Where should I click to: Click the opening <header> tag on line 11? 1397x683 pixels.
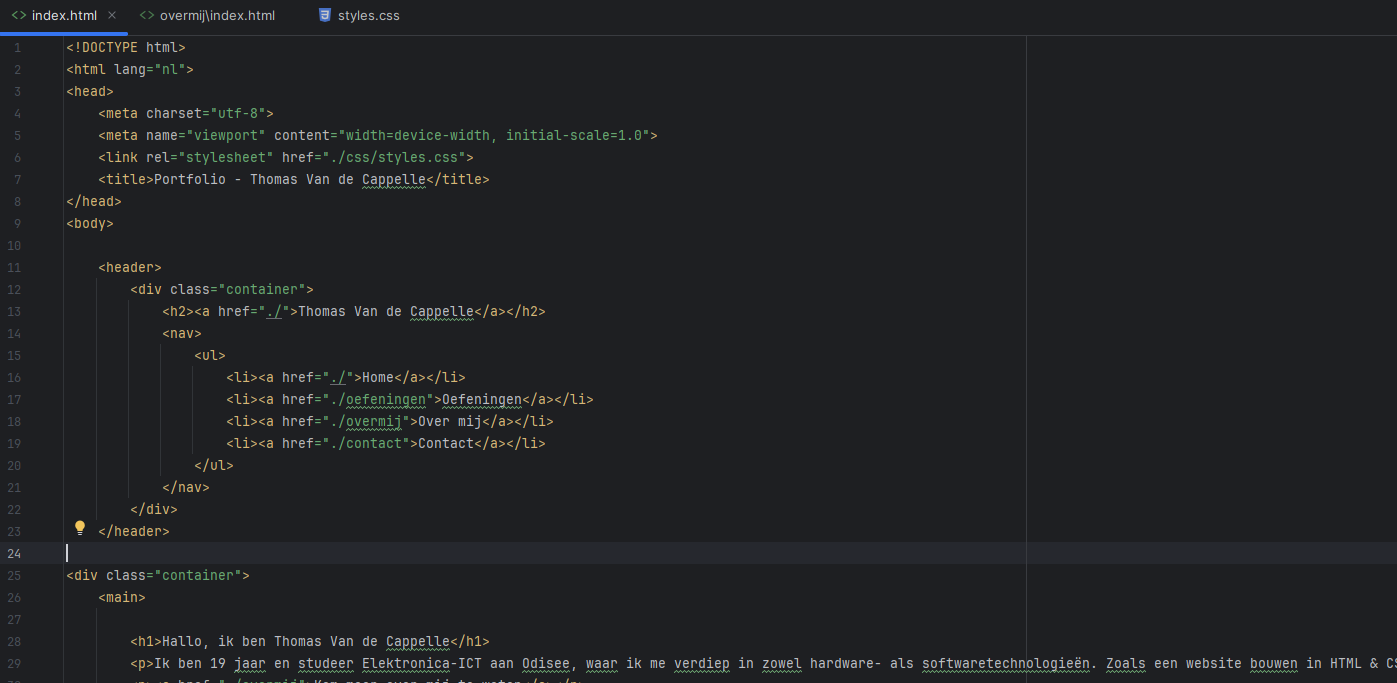coord(130,267)
